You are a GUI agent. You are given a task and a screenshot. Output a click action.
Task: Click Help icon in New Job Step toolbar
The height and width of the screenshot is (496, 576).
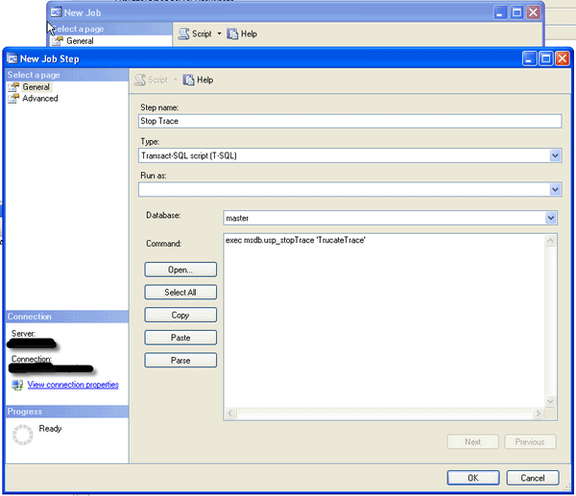tap(188, 80)
